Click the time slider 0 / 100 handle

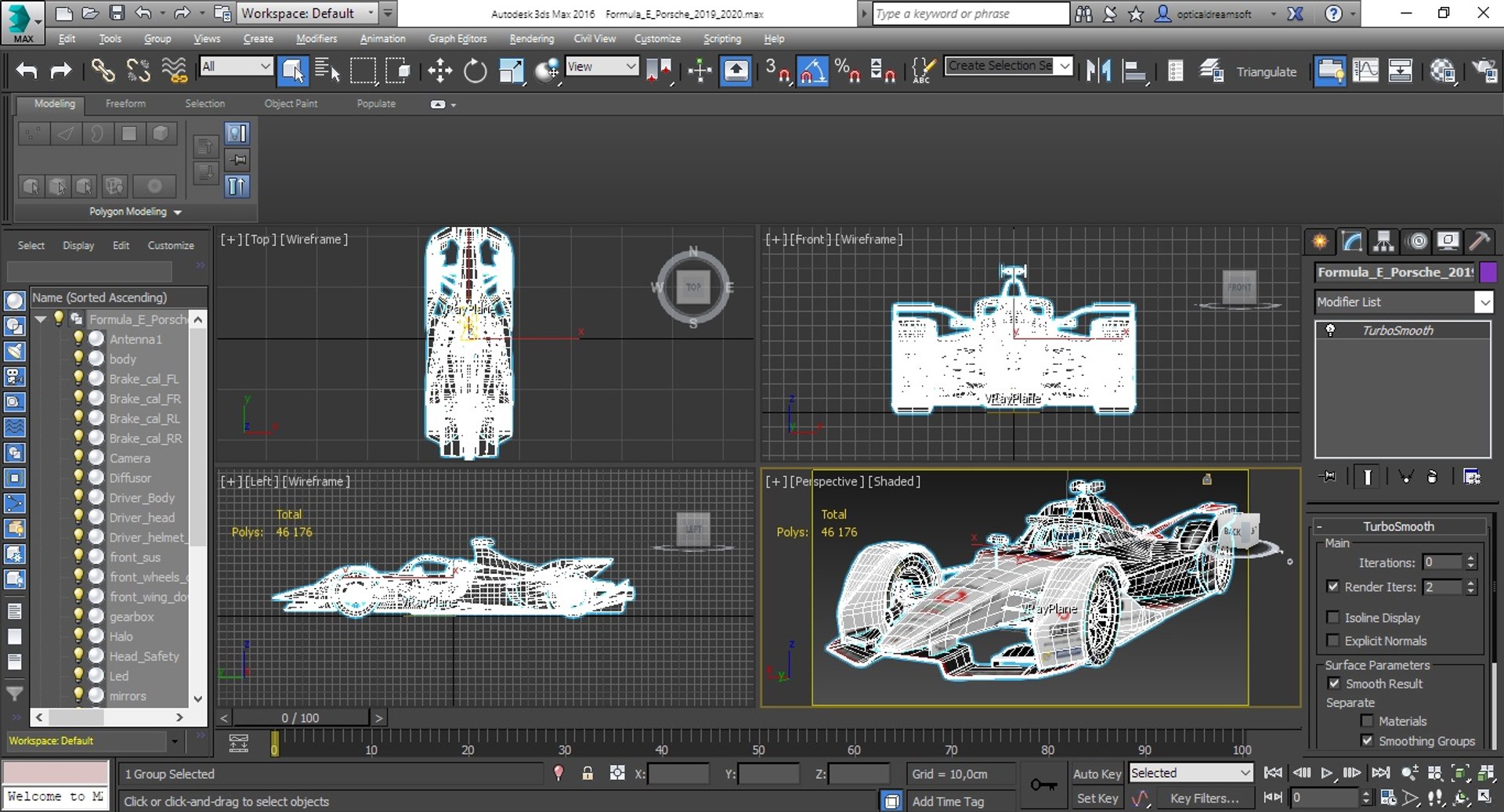pyautogui.click(x=301, y=717)
